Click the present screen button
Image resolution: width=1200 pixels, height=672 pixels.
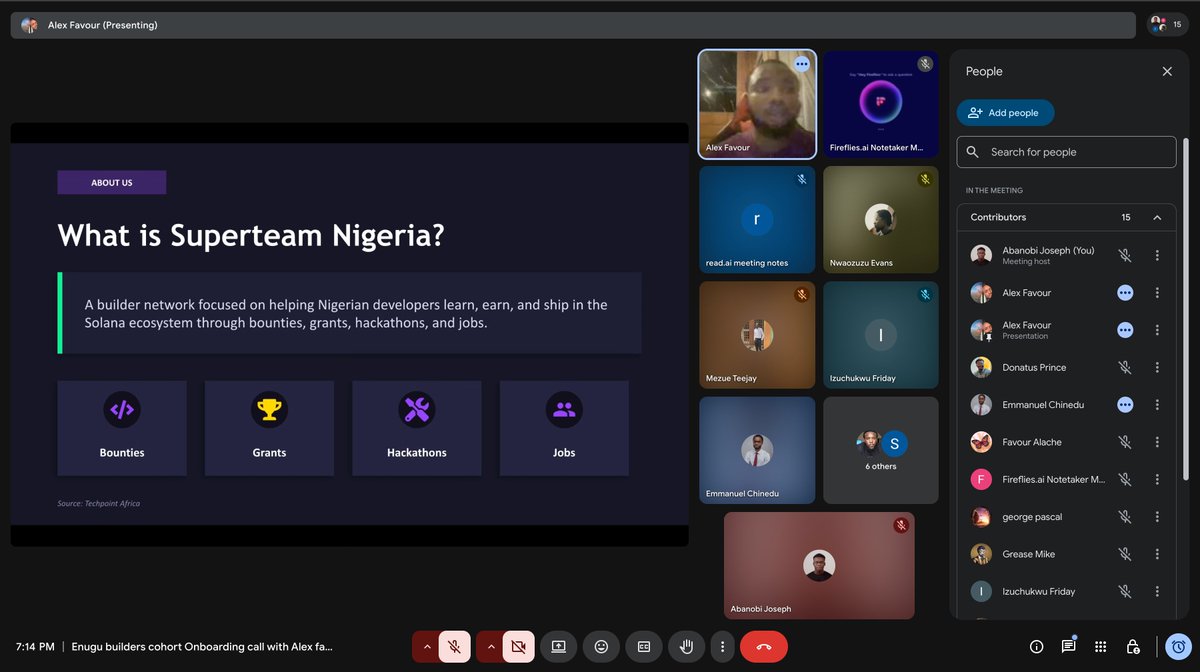(x=559, y=647)
